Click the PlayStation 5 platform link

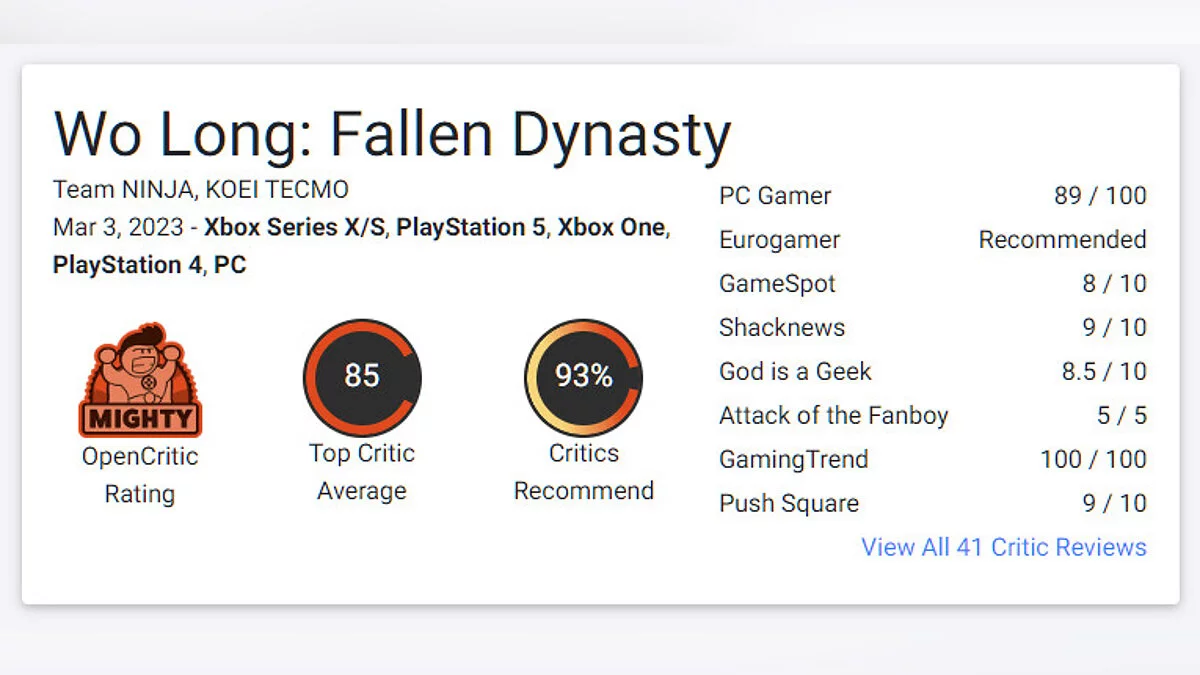pos(471,227)
